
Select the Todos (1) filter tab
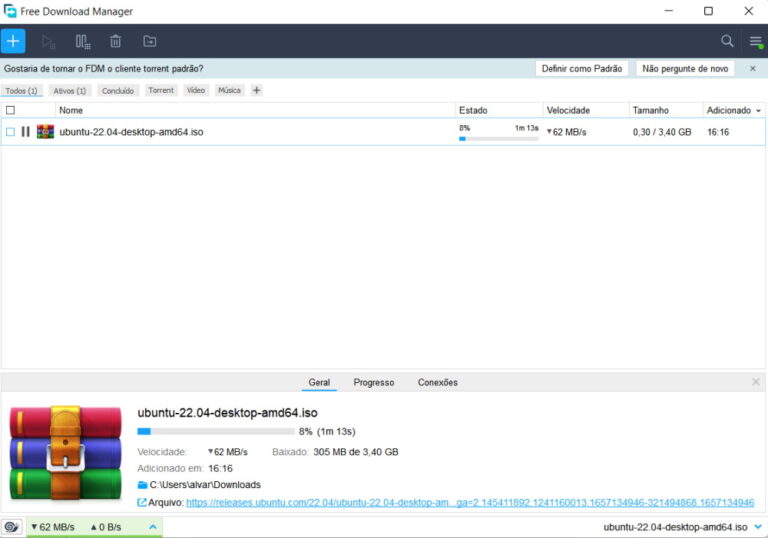coord(22,91)
